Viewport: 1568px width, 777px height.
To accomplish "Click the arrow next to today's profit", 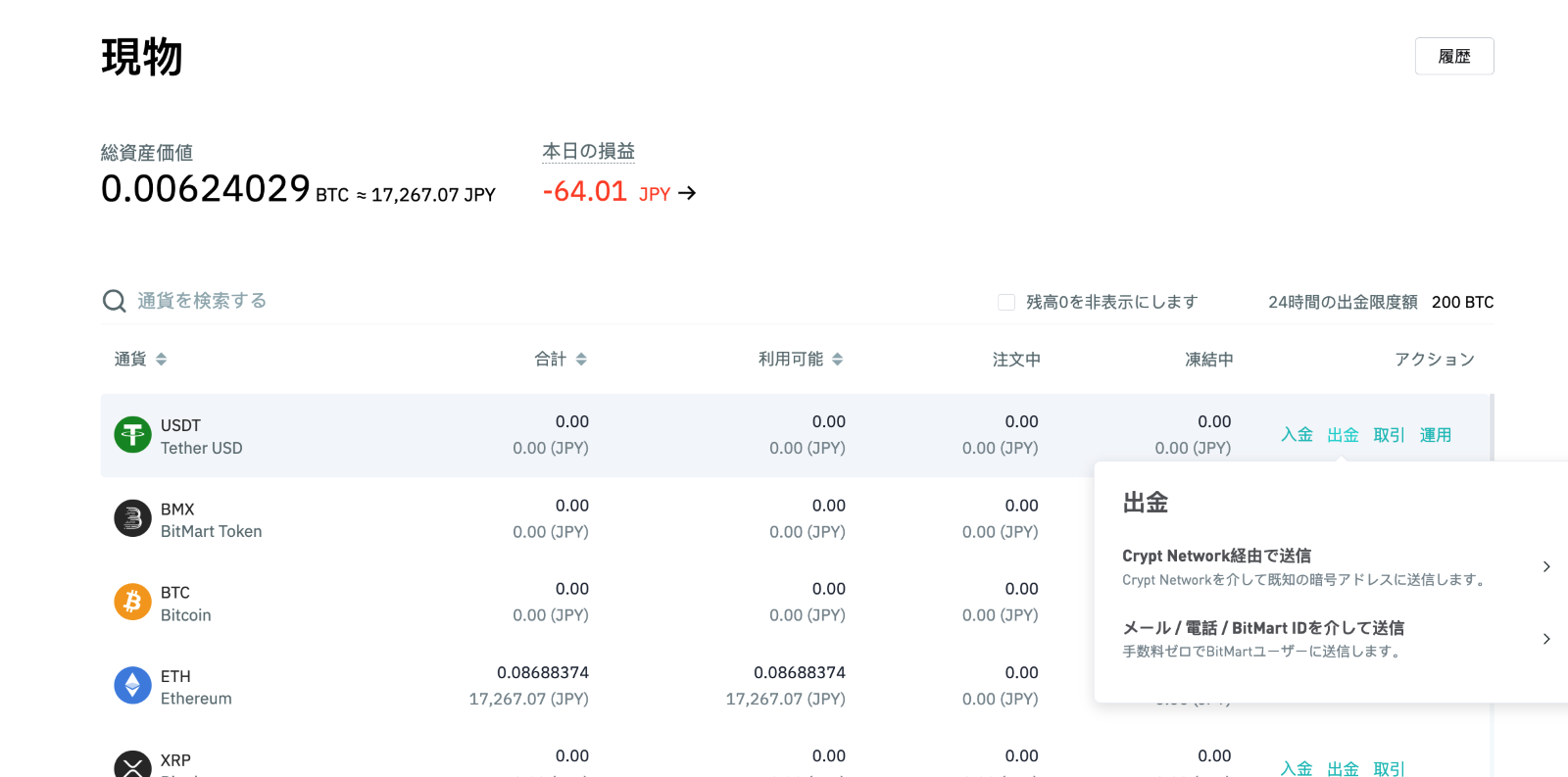I will [x=687, y=193].
